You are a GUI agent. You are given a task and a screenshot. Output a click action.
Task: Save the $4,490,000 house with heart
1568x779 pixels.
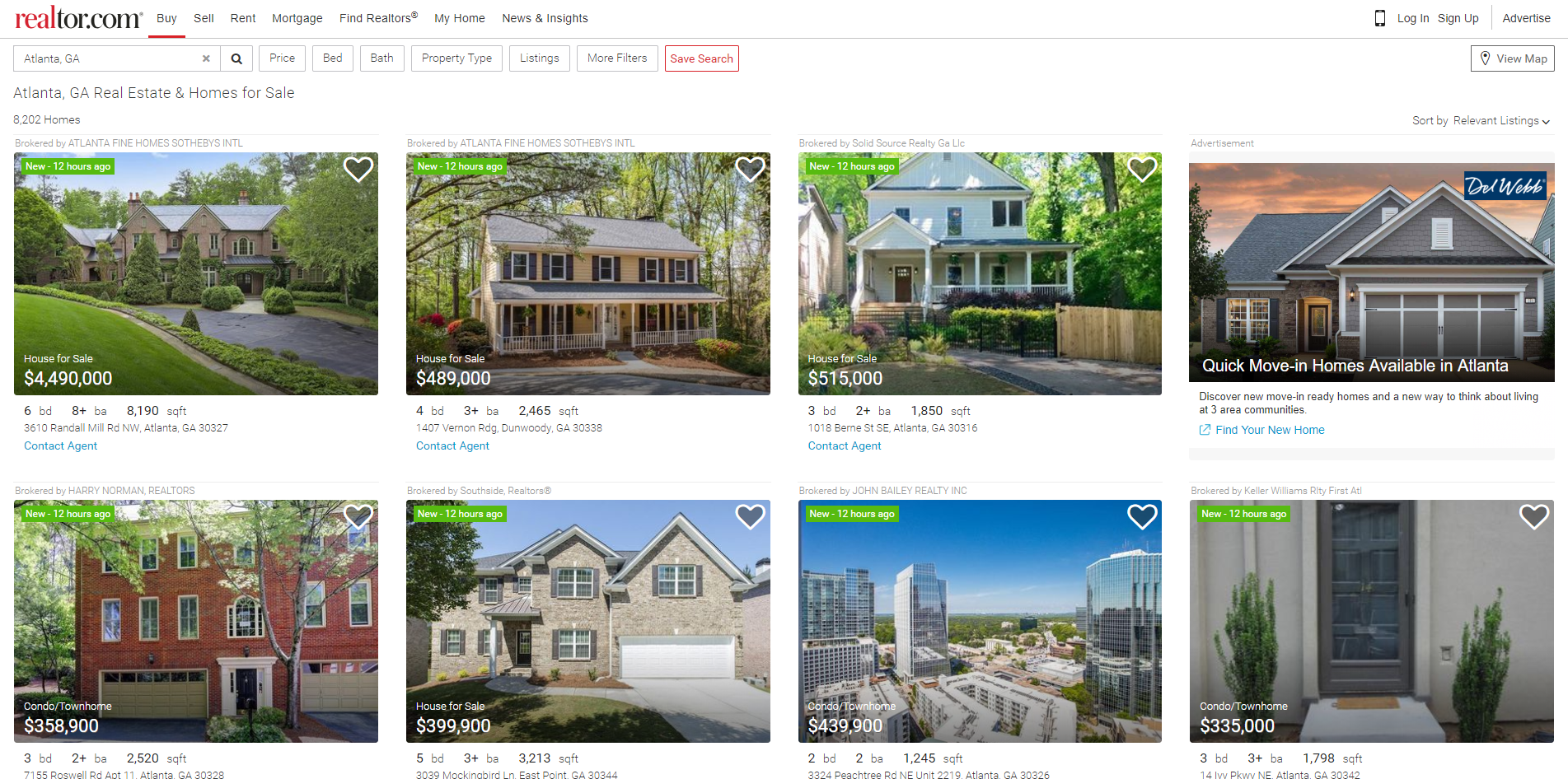pyautogui.click(x=358, y=170)
